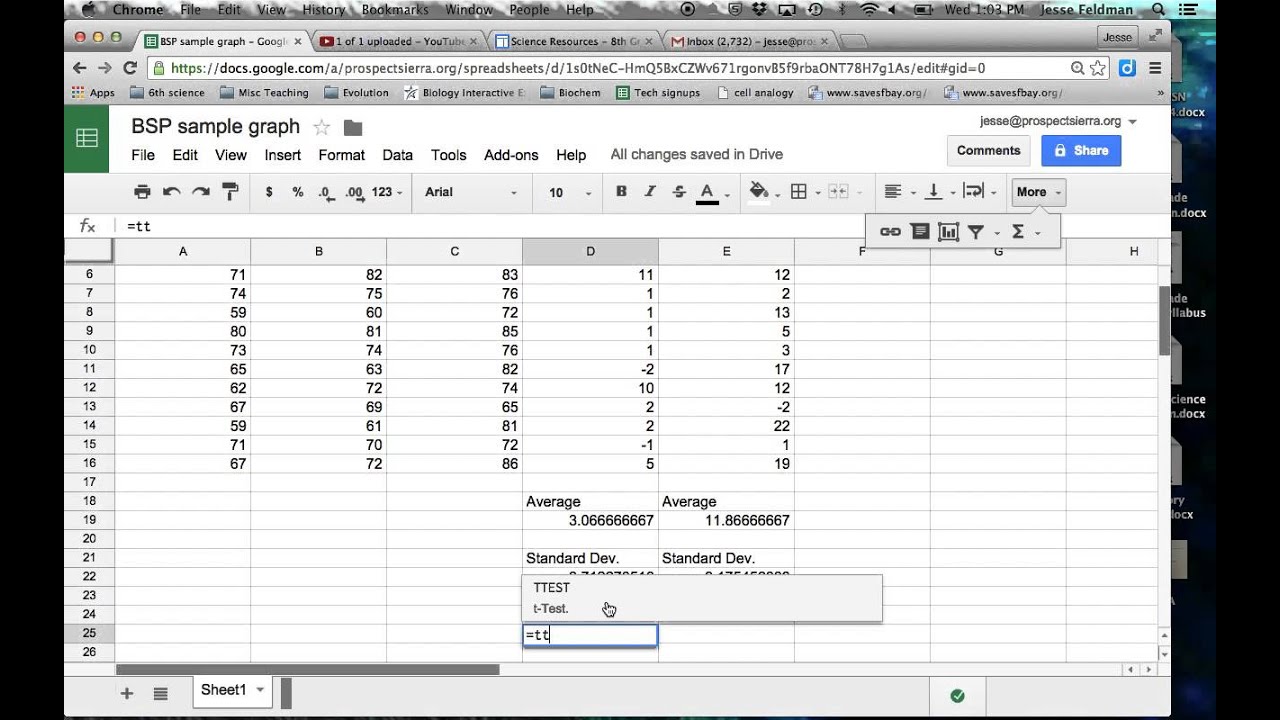Collapse the More toolbar button
This screenshot has width=1280, height=720.
[x=1038, y=192]
